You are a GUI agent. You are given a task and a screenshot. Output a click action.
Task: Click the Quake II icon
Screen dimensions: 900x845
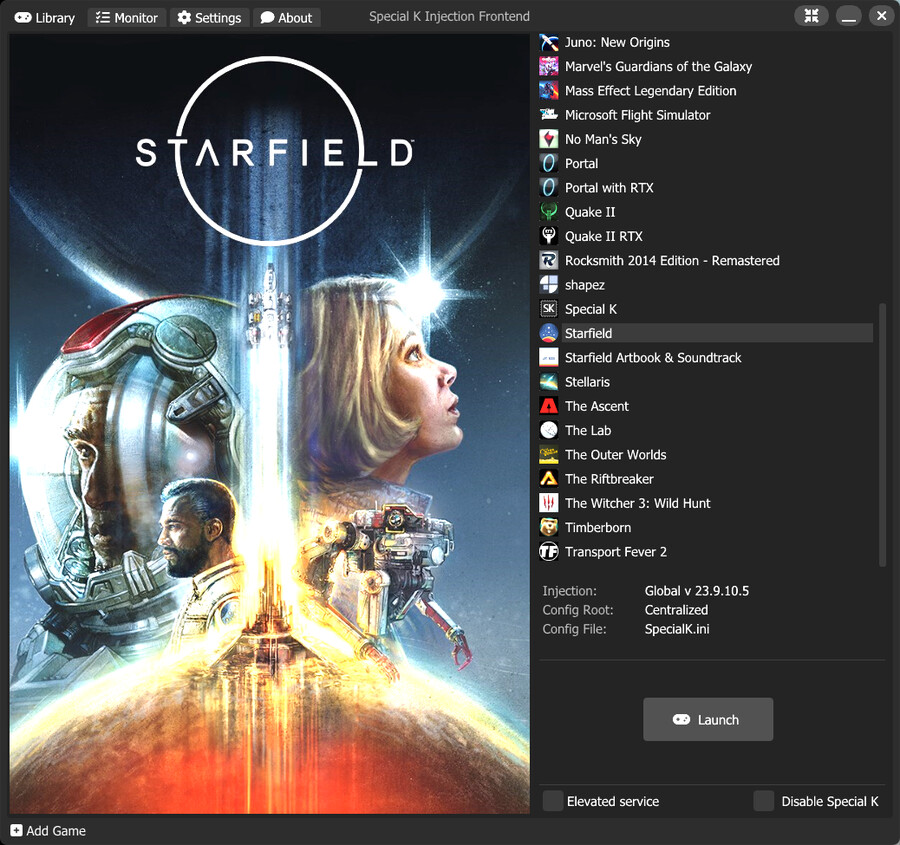click(549, 212)
